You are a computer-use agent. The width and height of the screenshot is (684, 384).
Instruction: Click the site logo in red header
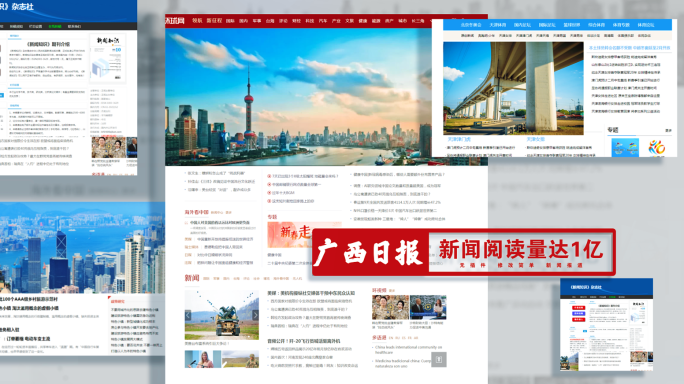pyautogui.click(x=175, y=21)
